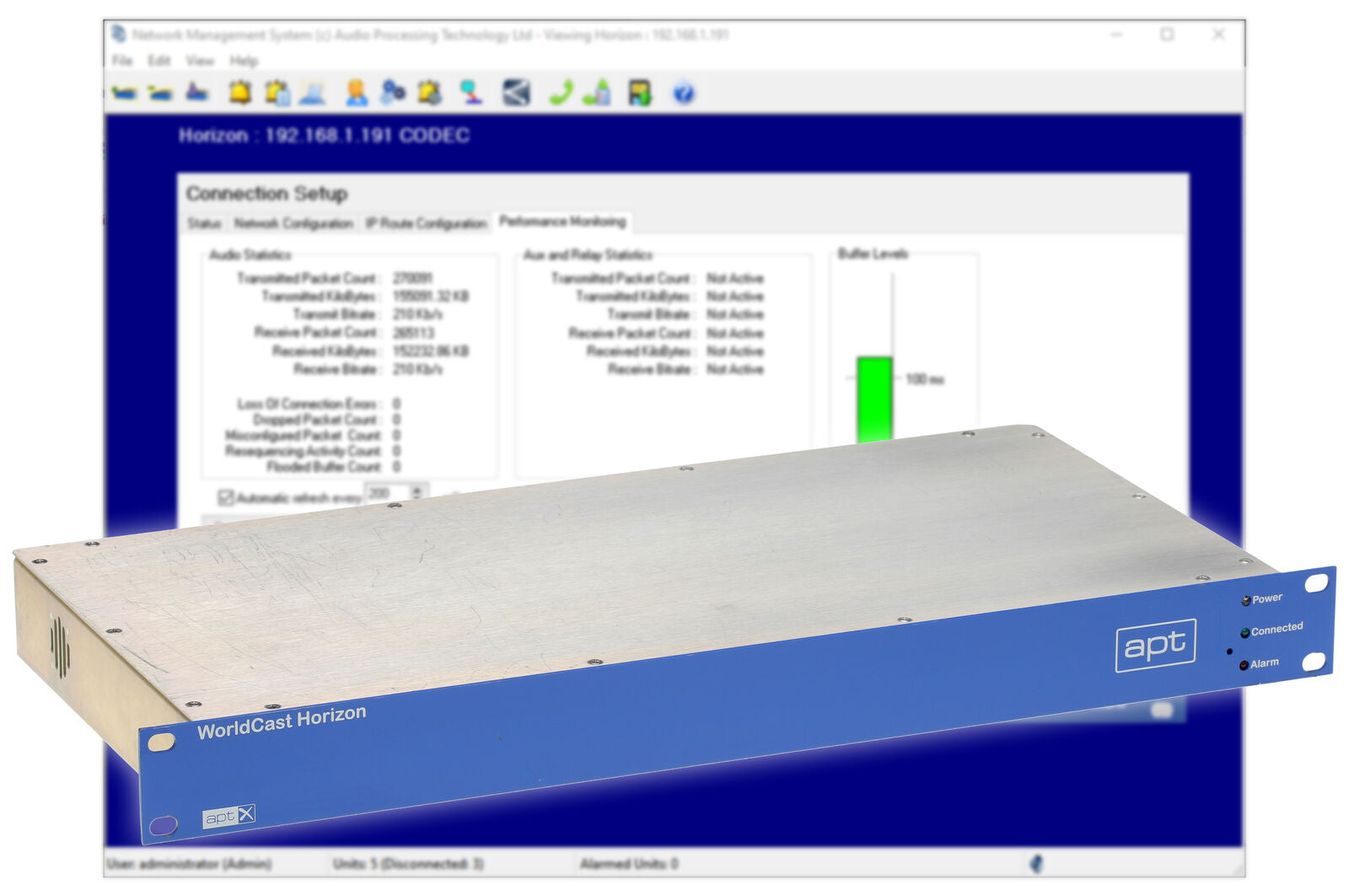Click Alarmed Units: 0 in status bar
Viewport: 1349px width, 896px height.
pyautogui.click(x=629, y=864)
